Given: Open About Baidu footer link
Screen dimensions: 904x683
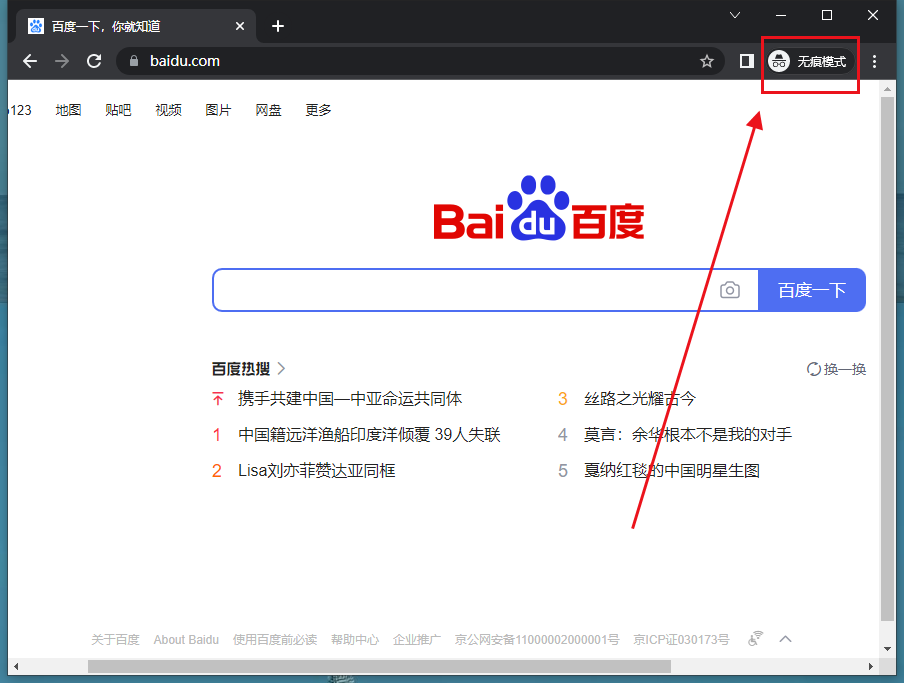Looking at the screenshot, I should [x=186, y=640].
